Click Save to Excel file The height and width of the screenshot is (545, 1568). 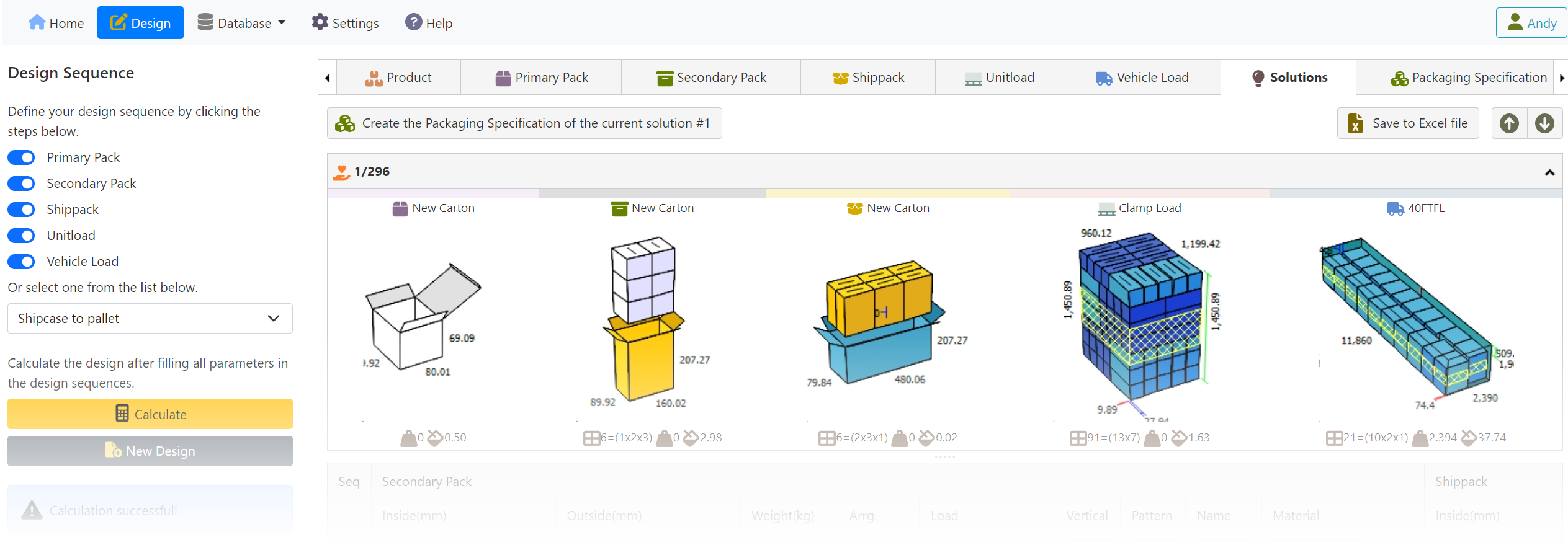tap(1408, 123)
